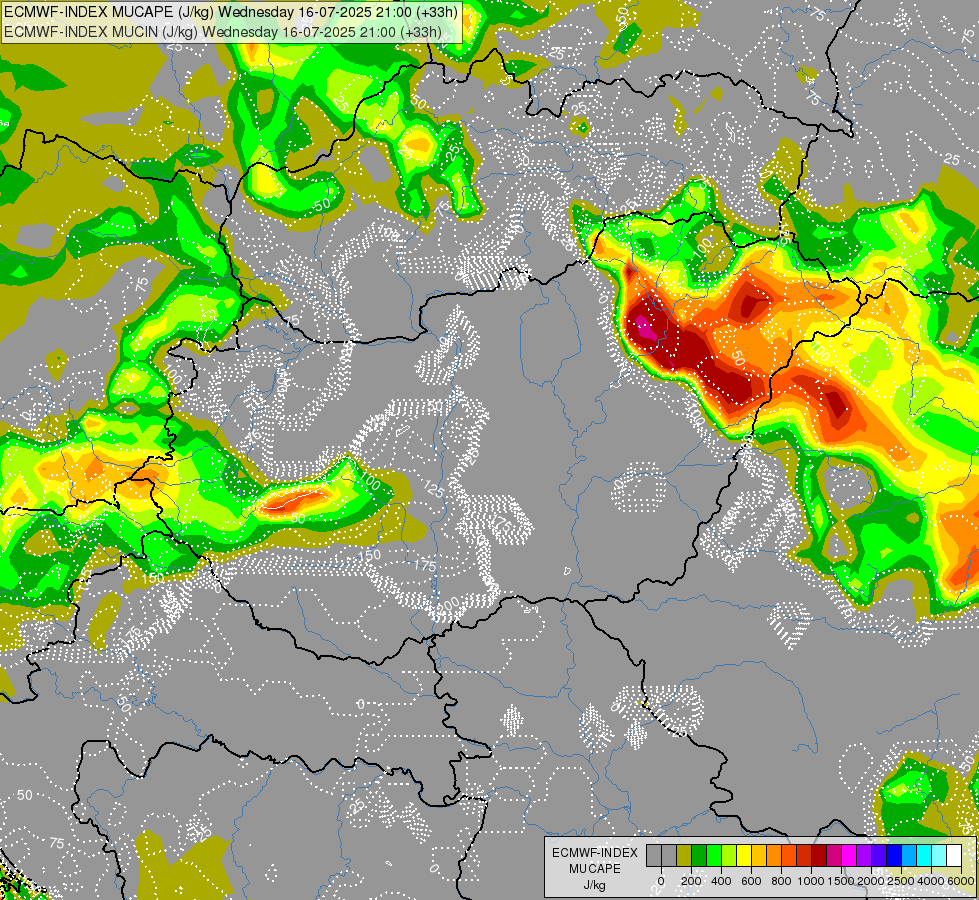Click the white legend swatch
This screenshot has width=979, height=900.
click(954, 855)
